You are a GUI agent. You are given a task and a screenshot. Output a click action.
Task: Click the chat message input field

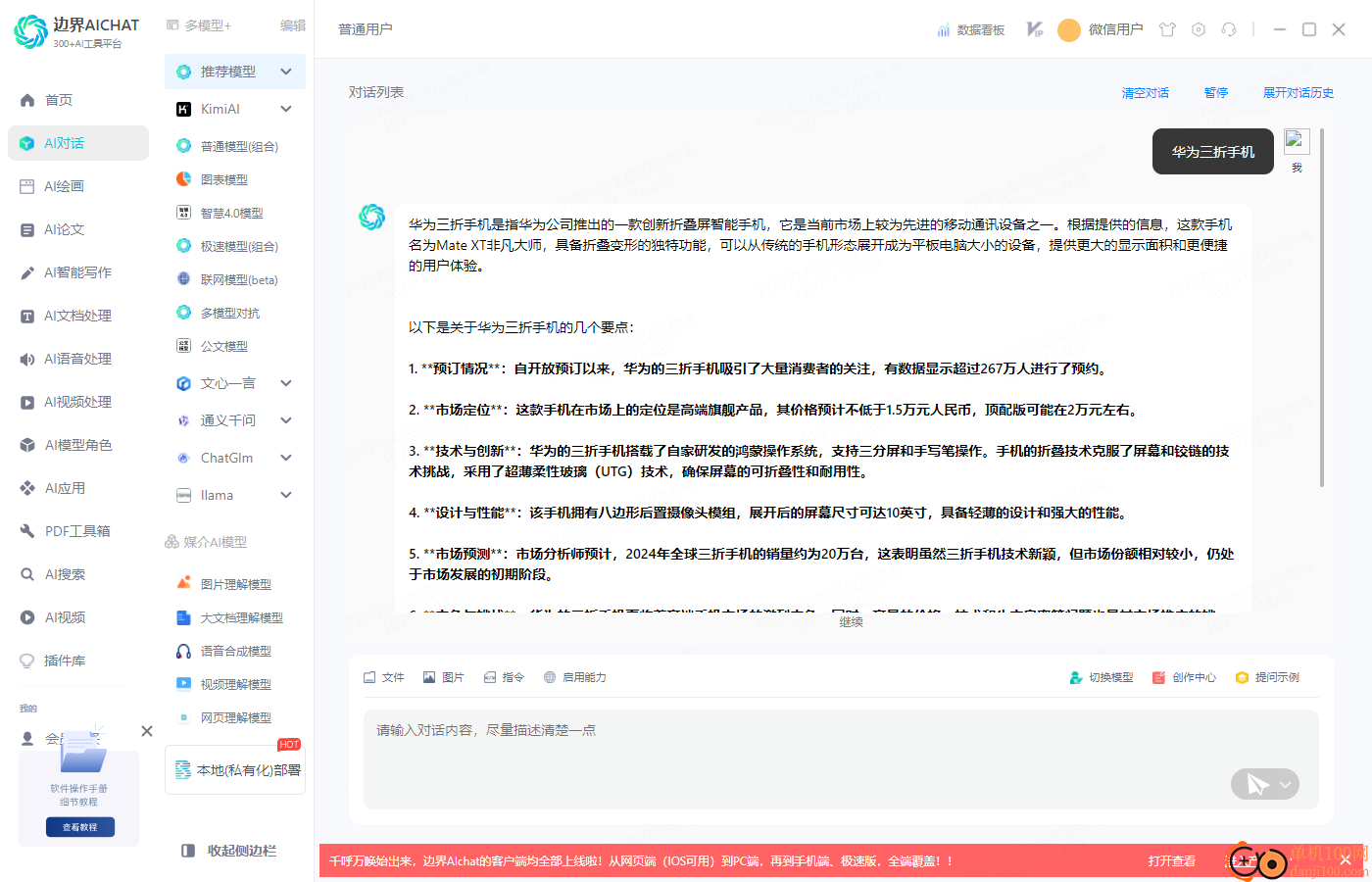(x=841, y=759)
